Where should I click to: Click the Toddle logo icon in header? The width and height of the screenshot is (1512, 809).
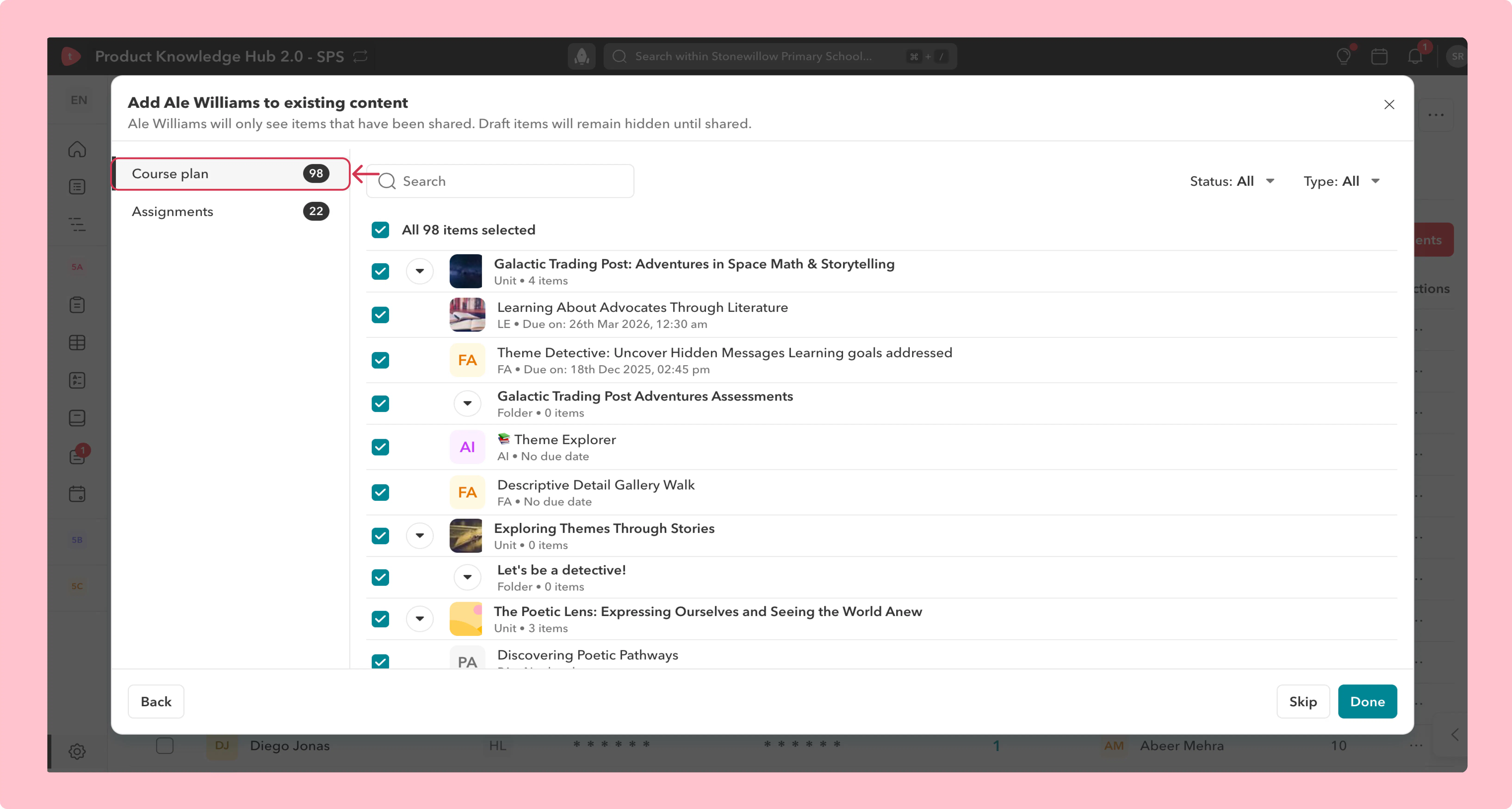[71, 56]
